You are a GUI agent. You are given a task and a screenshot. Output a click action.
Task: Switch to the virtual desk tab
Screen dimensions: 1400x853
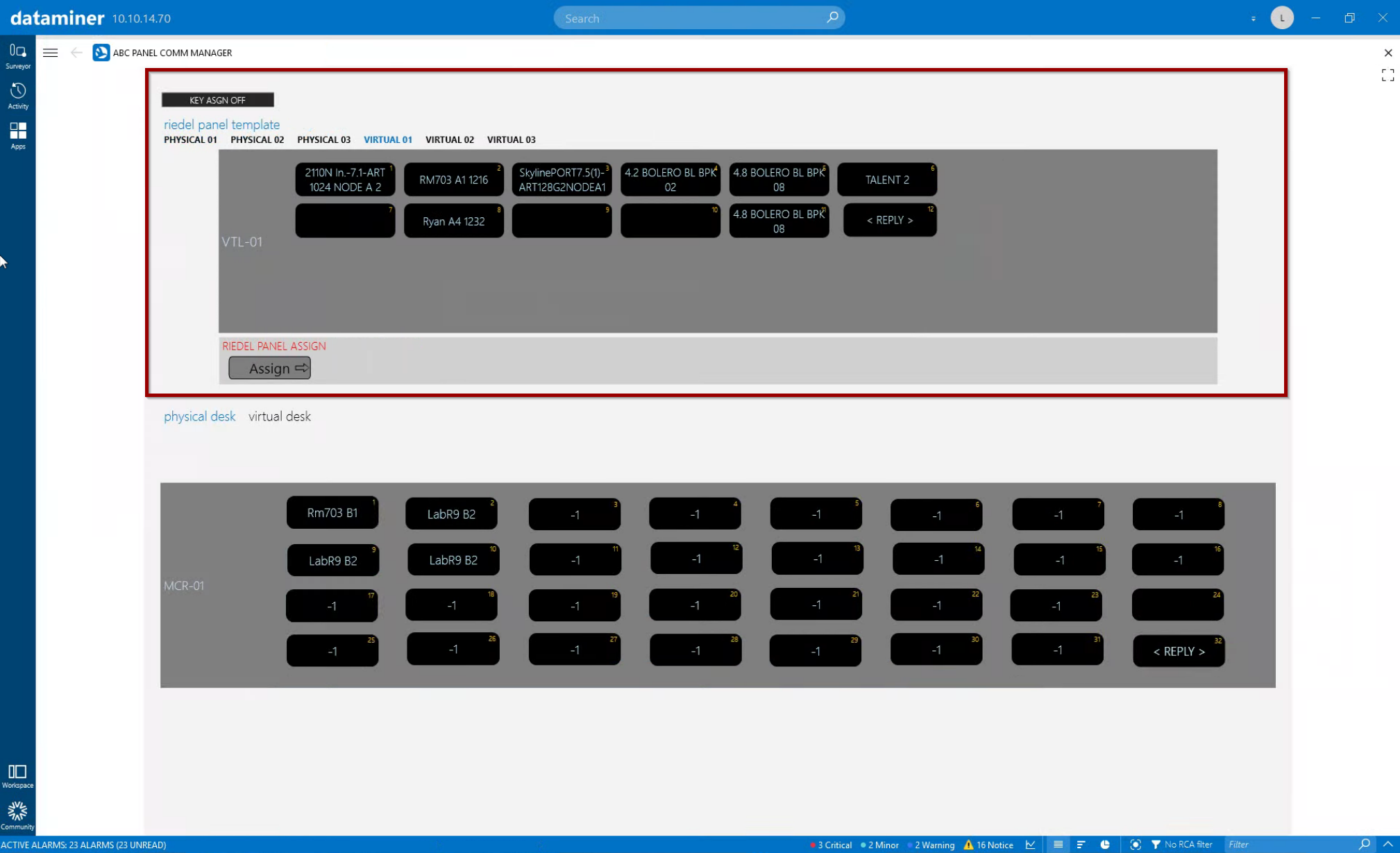(279, 416)
